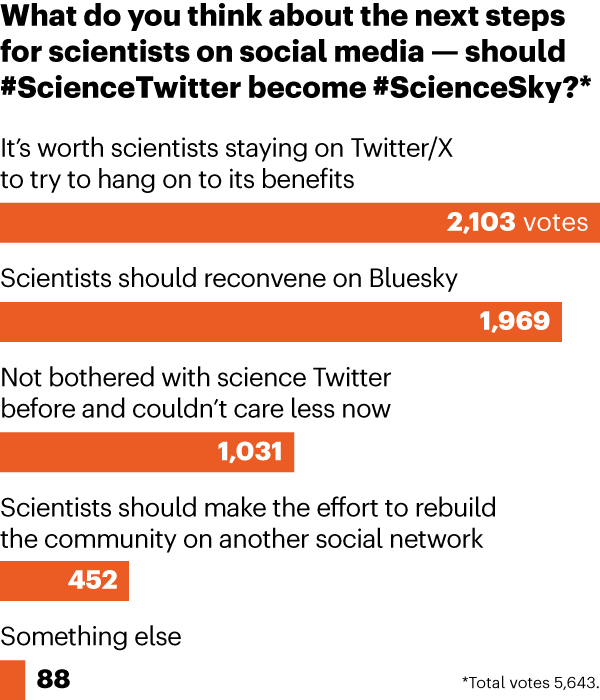
Task: Click the word 'votes' on top bar
Action: (556, 223)
